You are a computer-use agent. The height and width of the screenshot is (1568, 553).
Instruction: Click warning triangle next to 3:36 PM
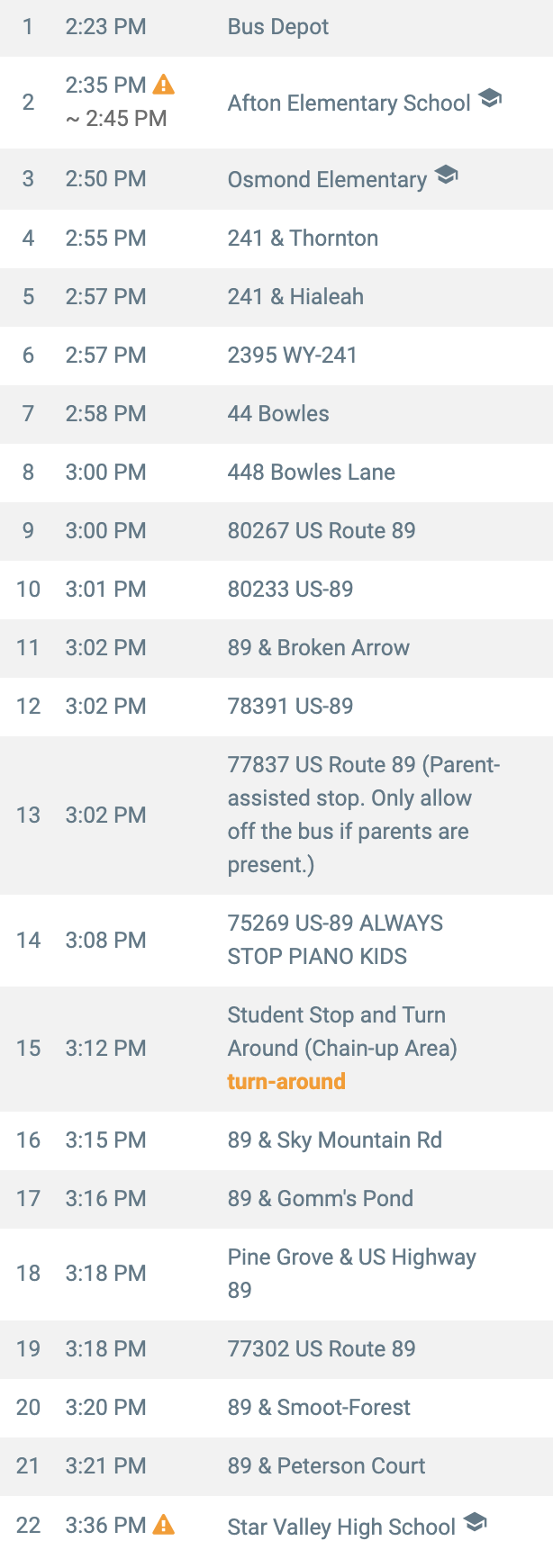pos(164,1525)
